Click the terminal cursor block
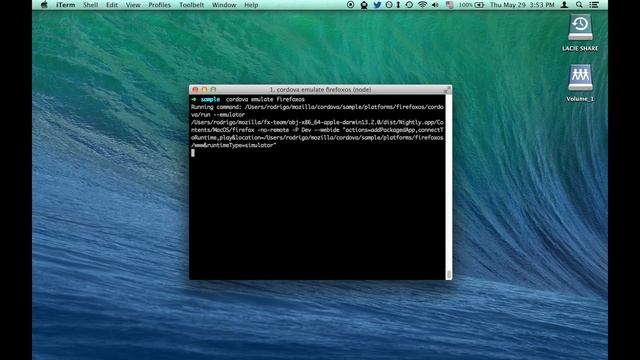640x360 pixels. (193, 153)
